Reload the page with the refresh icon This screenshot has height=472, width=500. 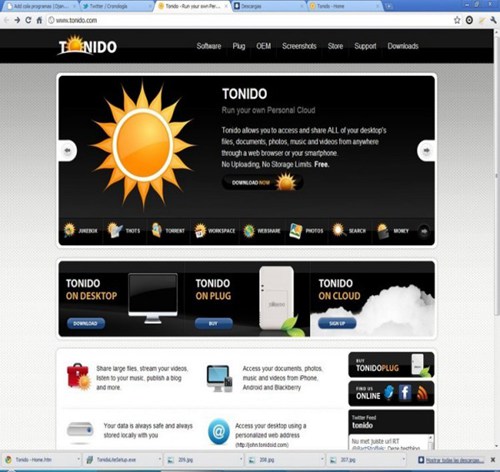pos(28,20)
